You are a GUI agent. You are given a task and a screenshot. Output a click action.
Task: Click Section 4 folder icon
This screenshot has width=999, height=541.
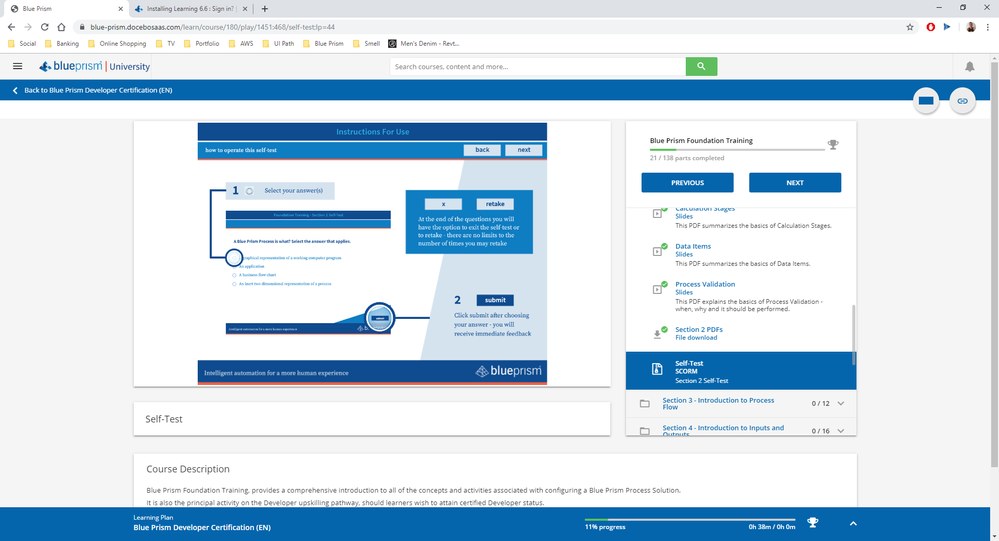click(645, 431)
